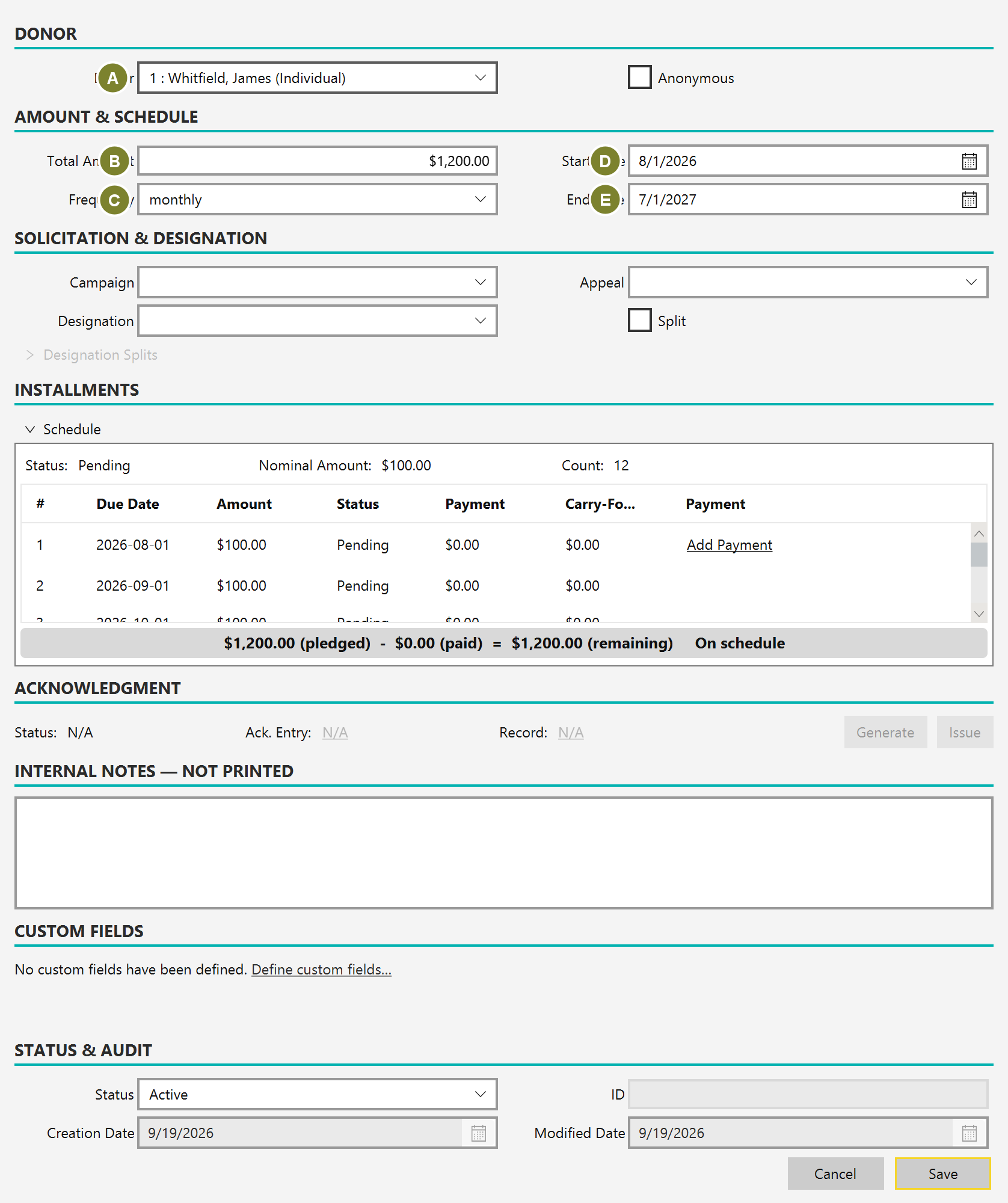The height and width of the screenshot is (1203, 1008).
Task: Open the Designation dropdown
Action: point(318,321)
